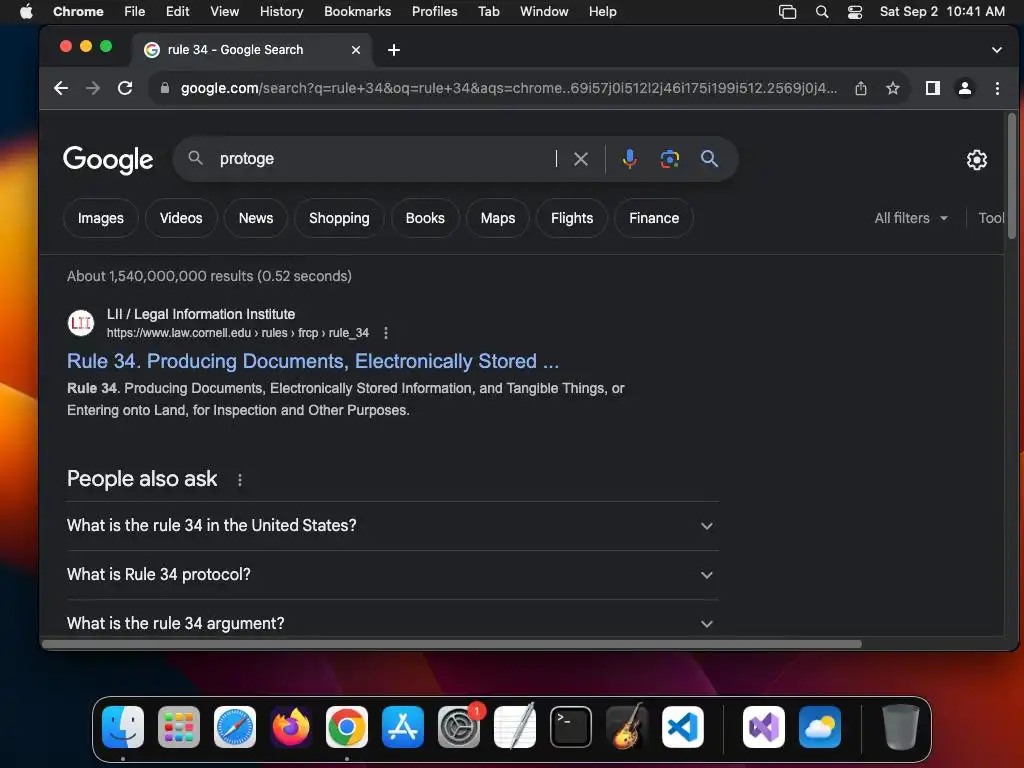
Task: Filter results by Finance
Action: [x=654, y=218]
